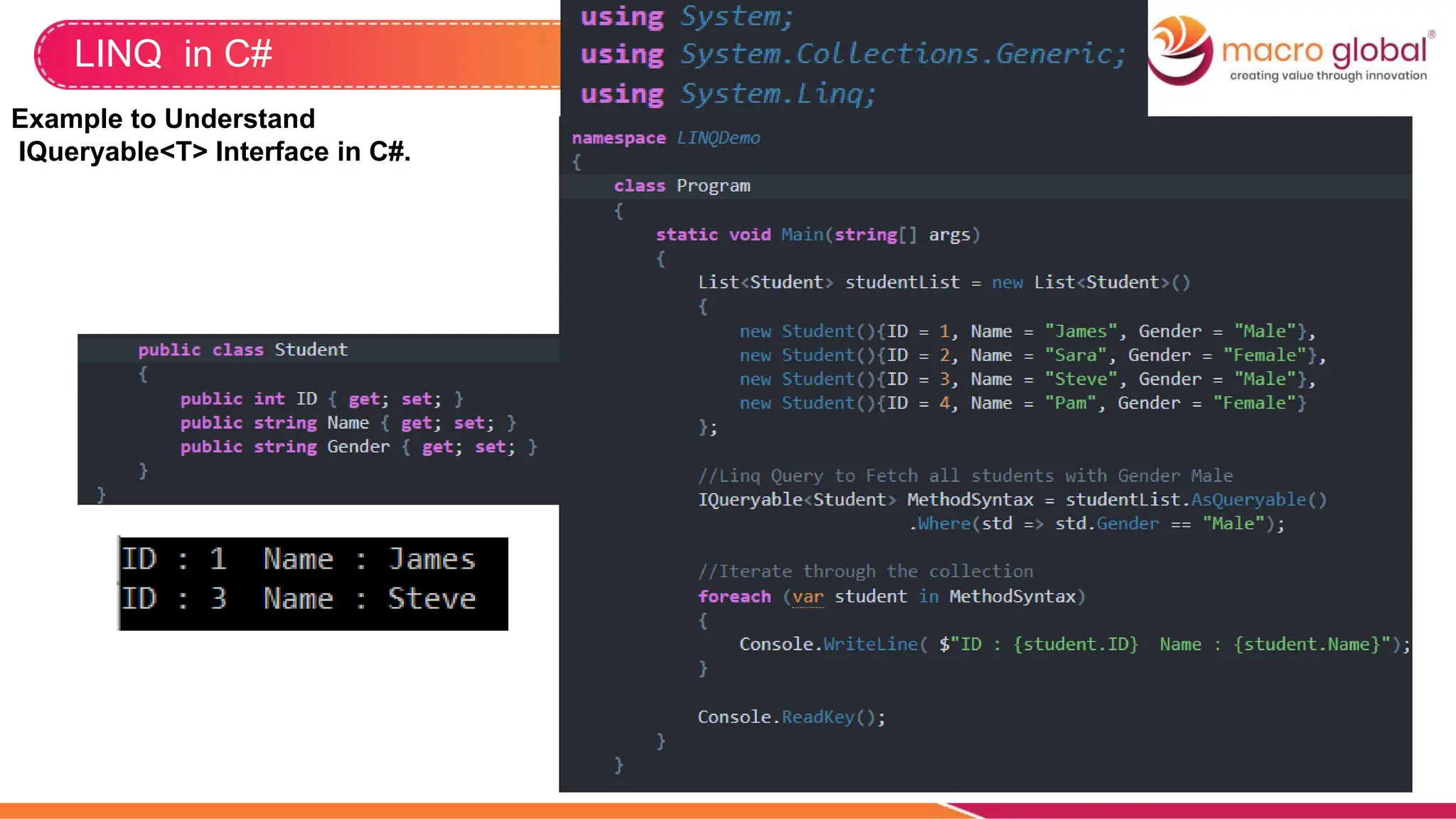The height and width of the screenshot is (819, 1456).
Task: Click output line 'ID : 3 Name : Steve'
Action: pos(299,599)
